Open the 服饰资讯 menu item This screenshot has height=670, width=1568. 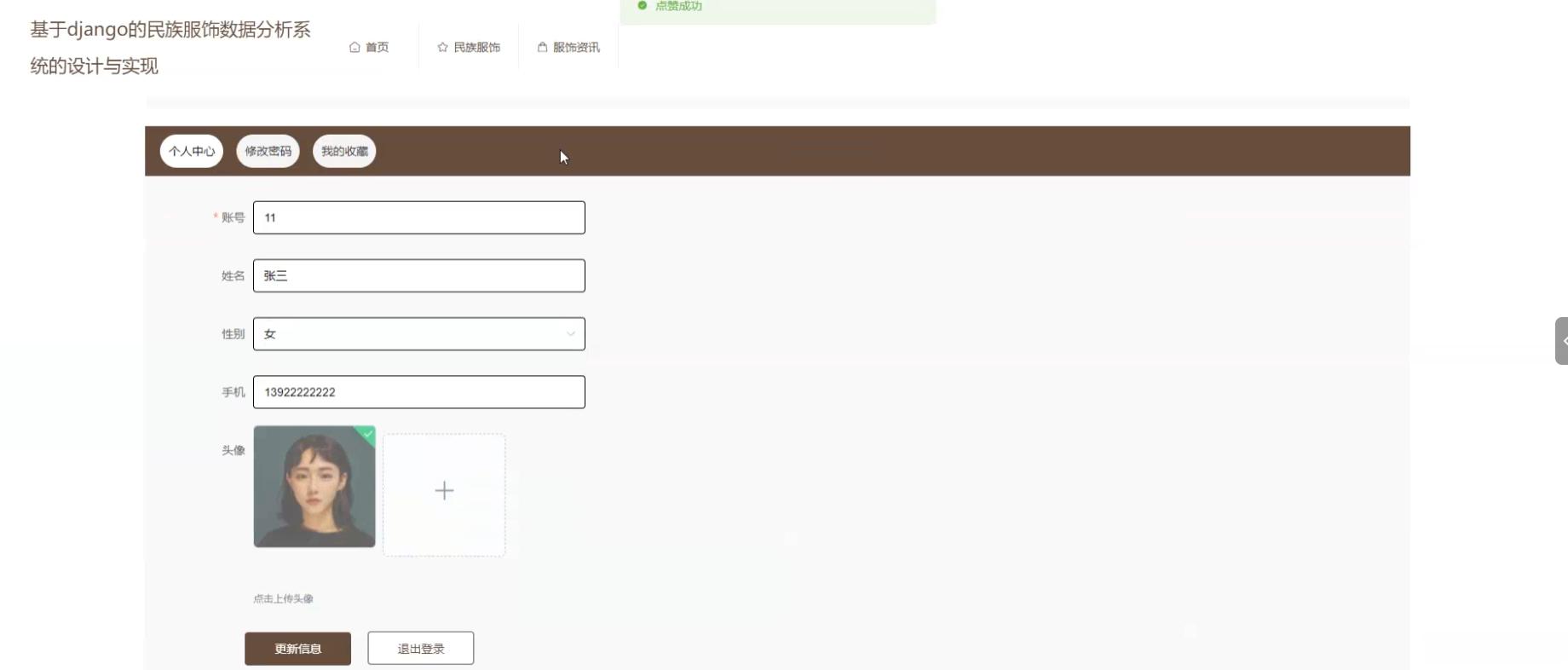pyautogui.click(x=568, y=47)
